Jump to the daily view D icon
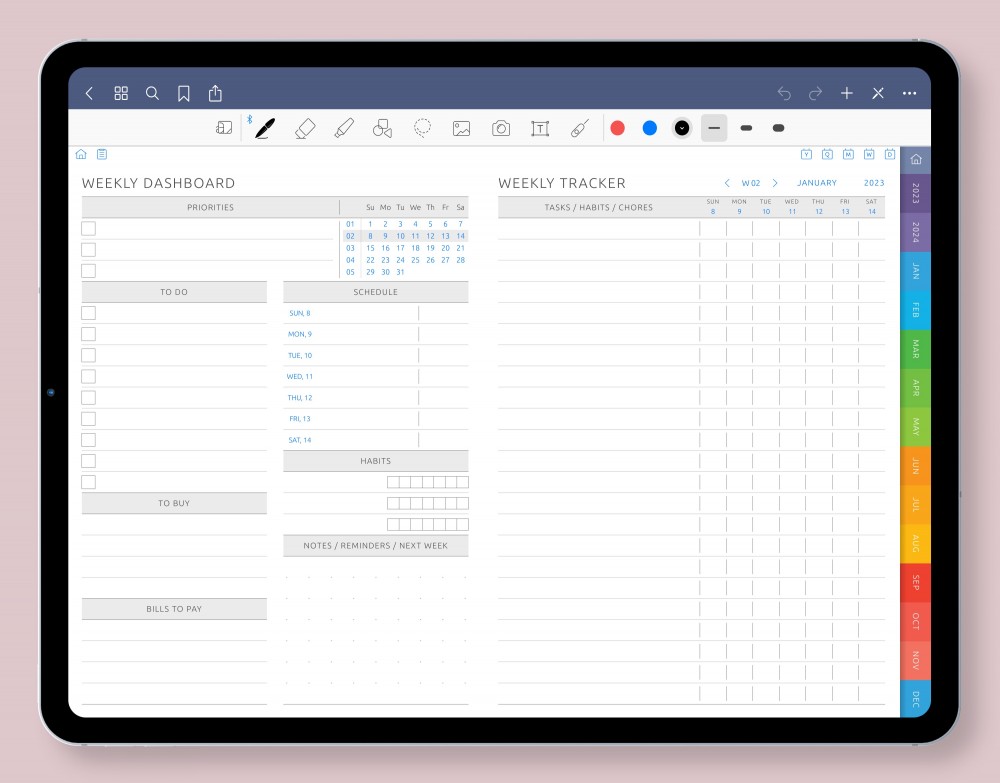Viewport: 1000px width, 783px height. pyautogui.click(x=890, y=154)
